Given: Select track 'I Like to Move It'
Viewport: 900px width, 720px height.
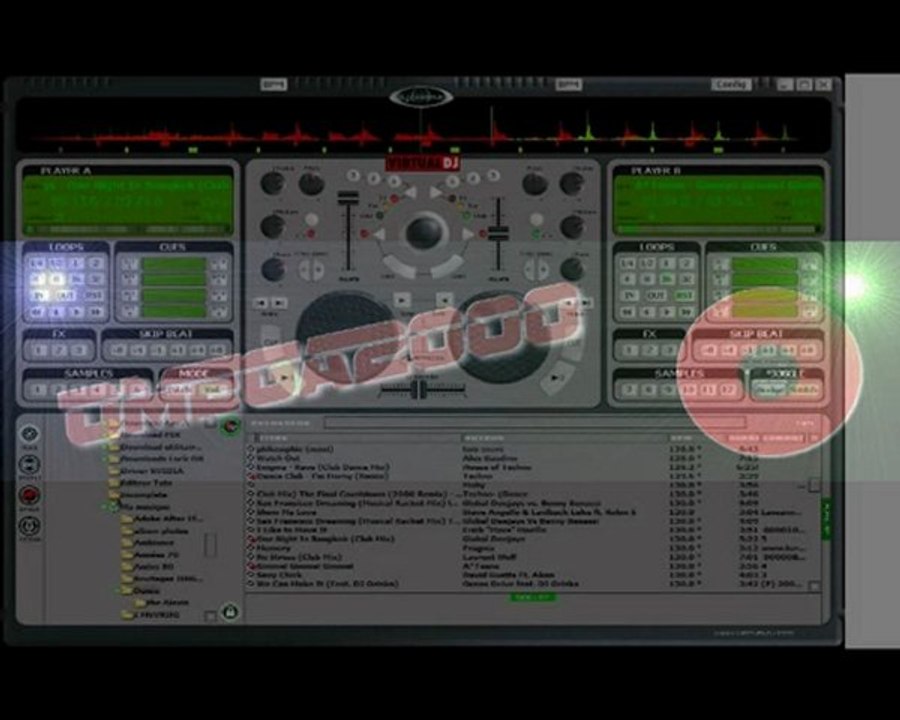Looking at the screenshot, I should tap(290, 530).
